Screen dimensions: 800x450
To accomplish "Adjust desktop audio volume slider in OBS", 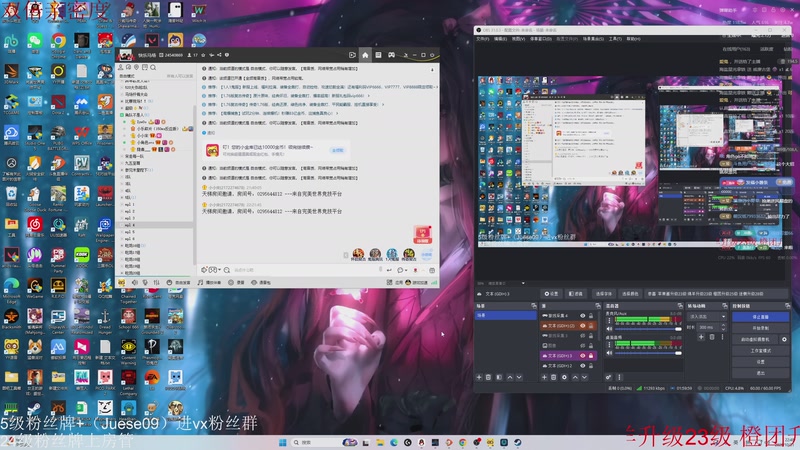I will [649, 353].
